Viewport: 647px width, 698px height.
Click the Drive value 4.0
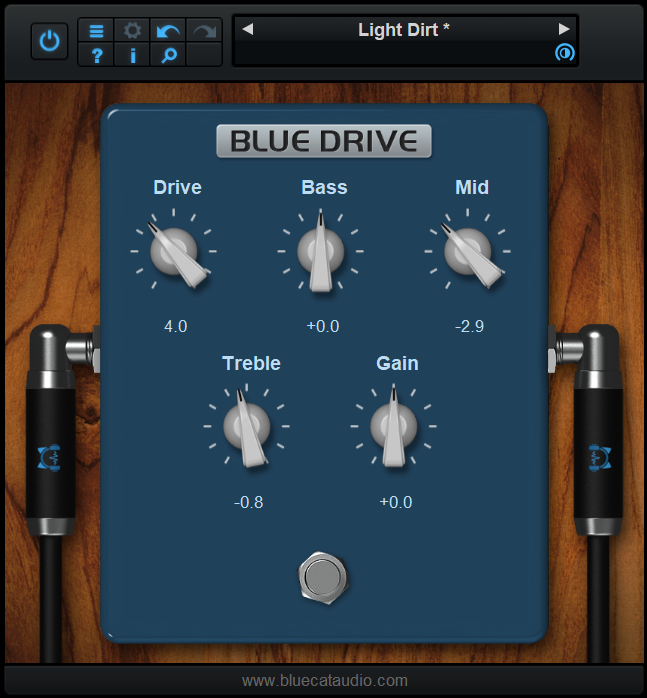coord(175,326)
